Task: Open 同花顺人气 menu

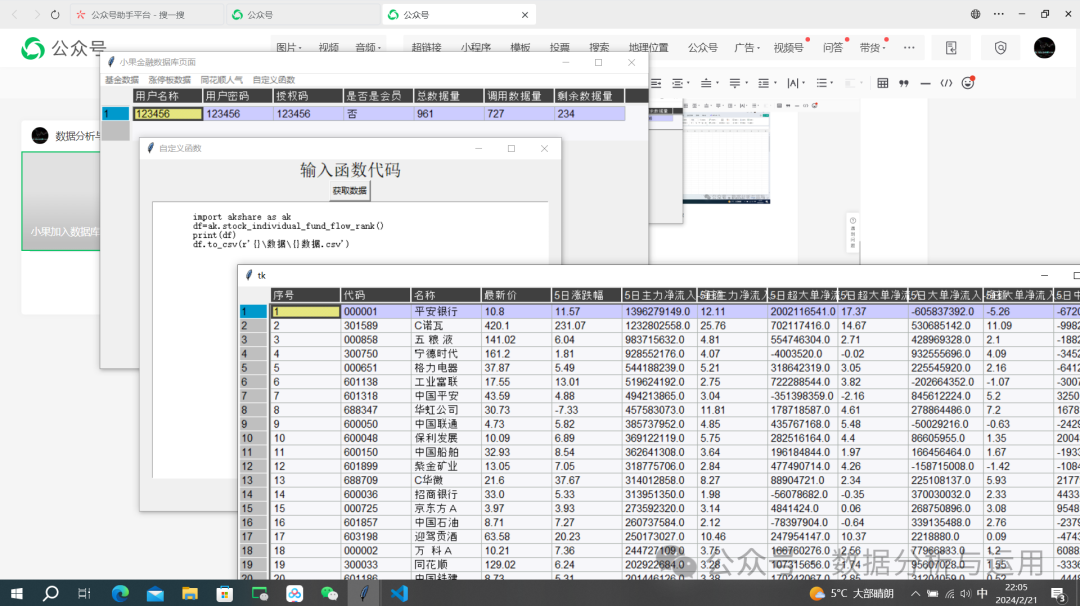Action: [221, 80]
